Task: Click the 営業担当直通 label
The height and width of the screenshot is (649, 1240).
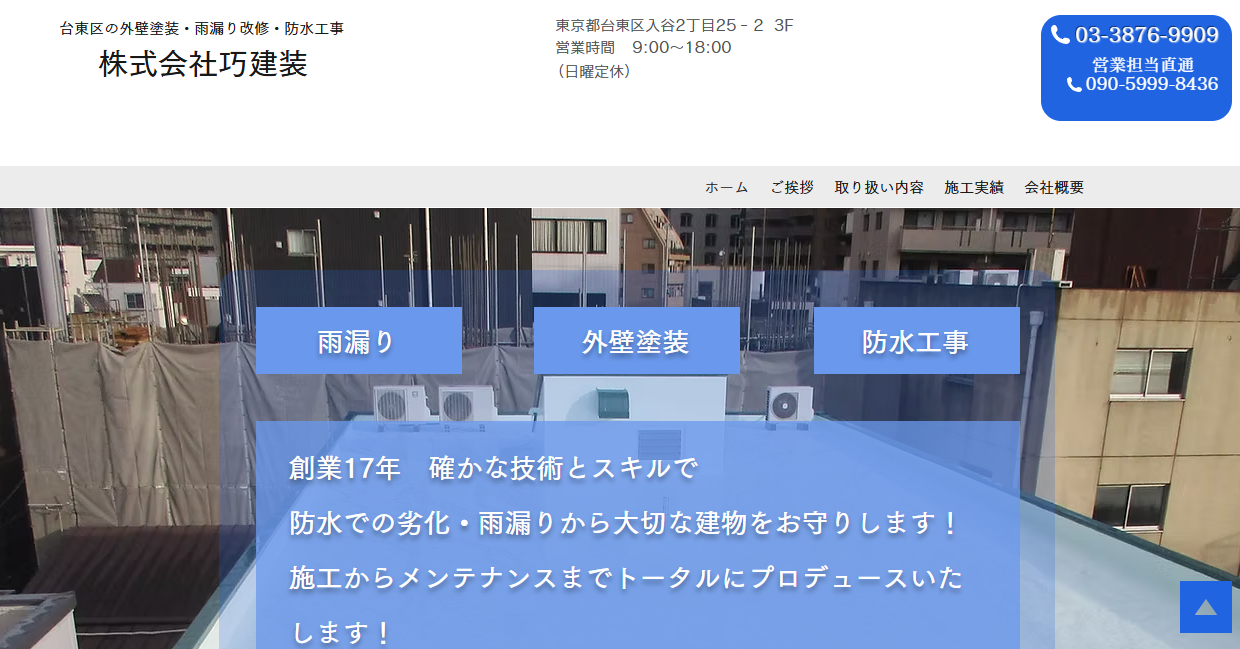Action: coord(1143,64)
